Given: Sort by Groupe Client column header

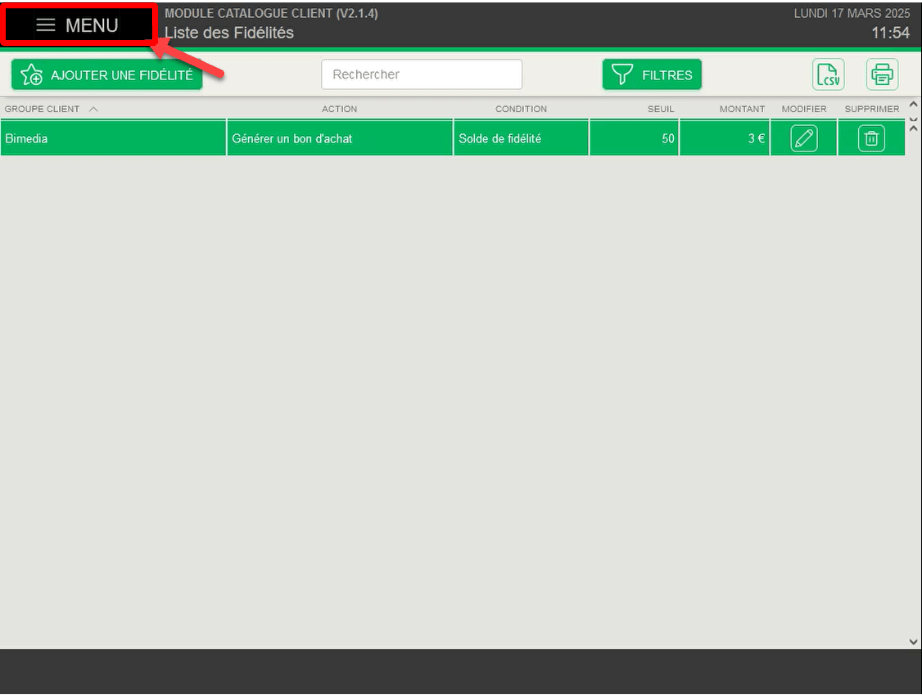Looking at the screenshot, I should click(x=43, y=109).
